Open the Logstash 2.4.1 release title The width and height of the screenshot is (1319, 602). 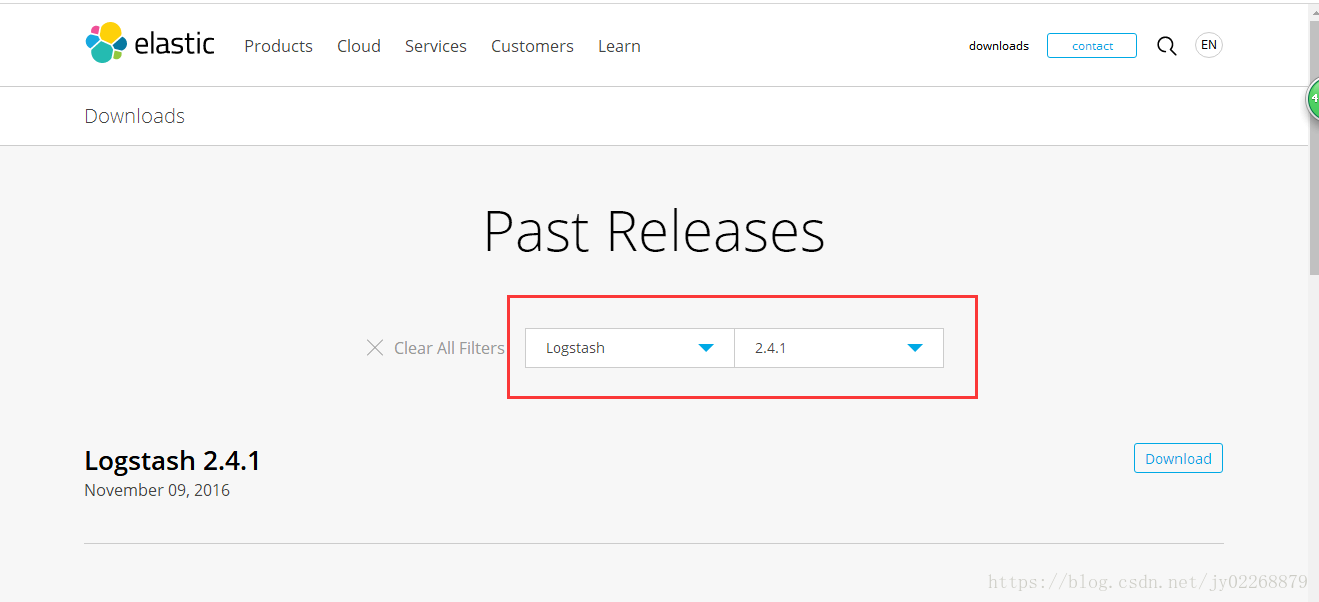coord(172,460)
